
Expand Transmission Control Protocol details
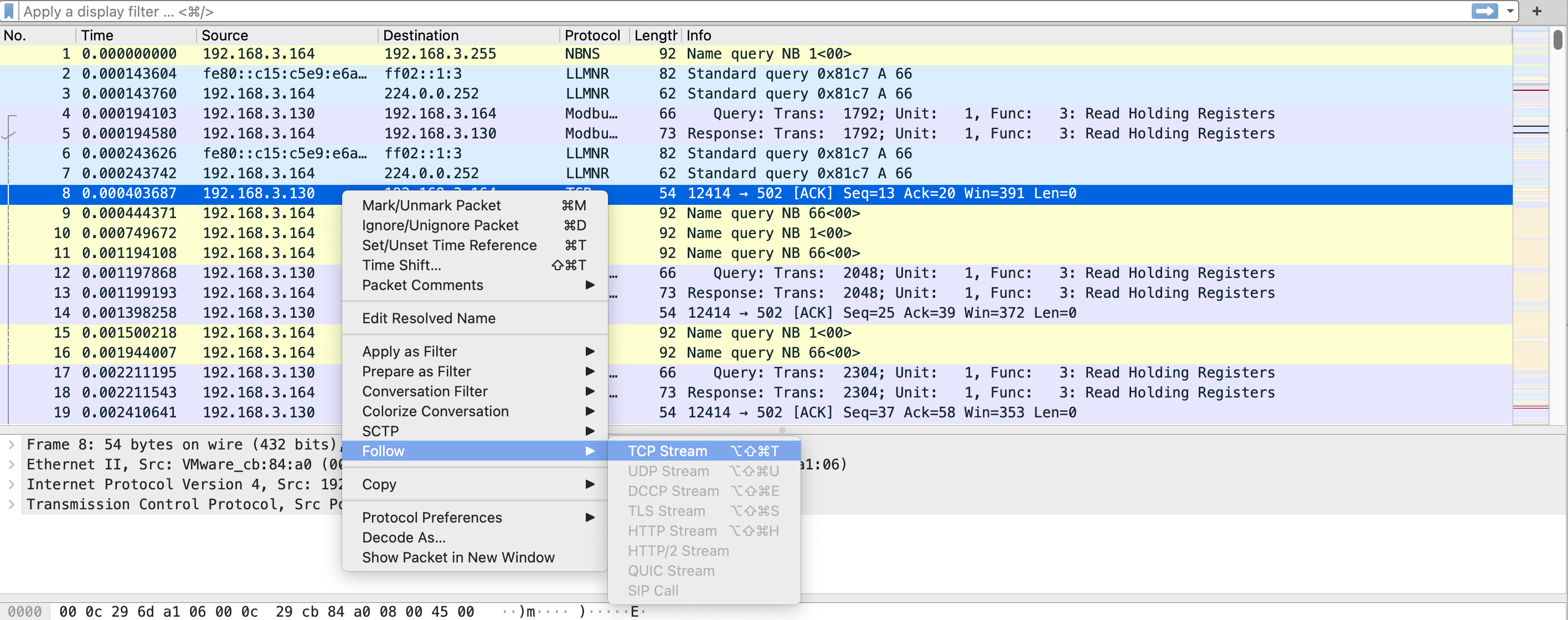(x=11, y=504)
